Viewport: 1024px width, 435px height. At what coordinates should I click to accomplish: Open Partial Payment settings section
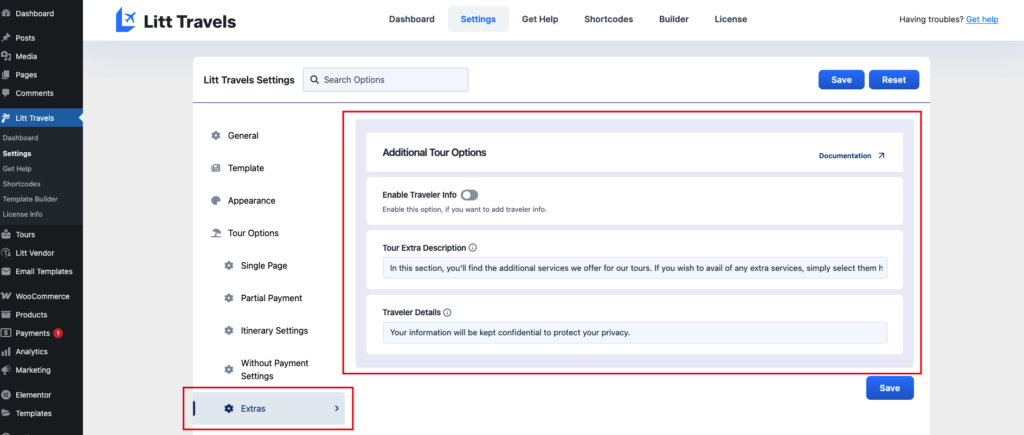tap(271, 298)
